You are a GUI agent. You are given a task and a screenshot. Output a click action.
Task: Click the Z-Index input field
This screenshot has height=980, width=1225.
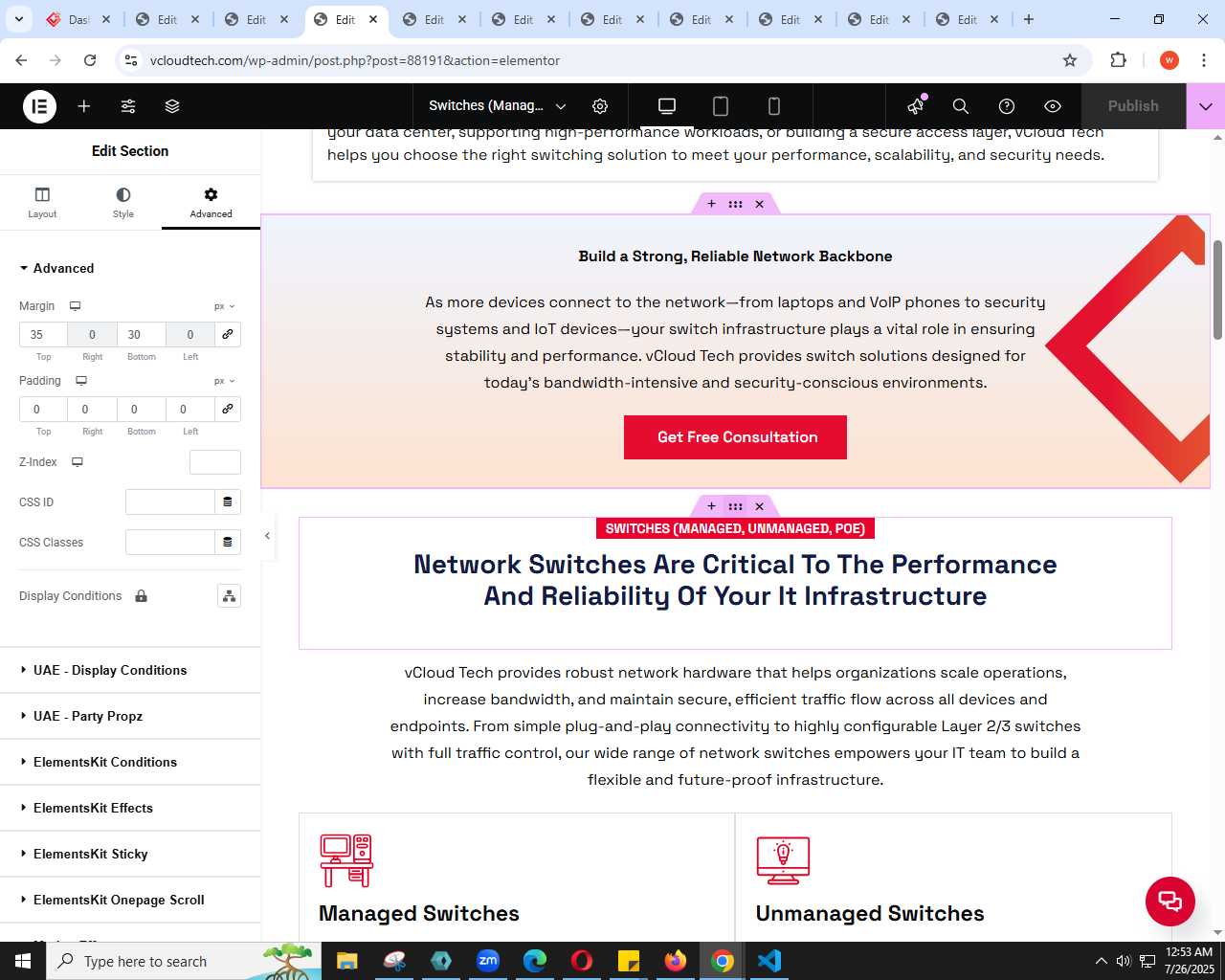point(215,462)
